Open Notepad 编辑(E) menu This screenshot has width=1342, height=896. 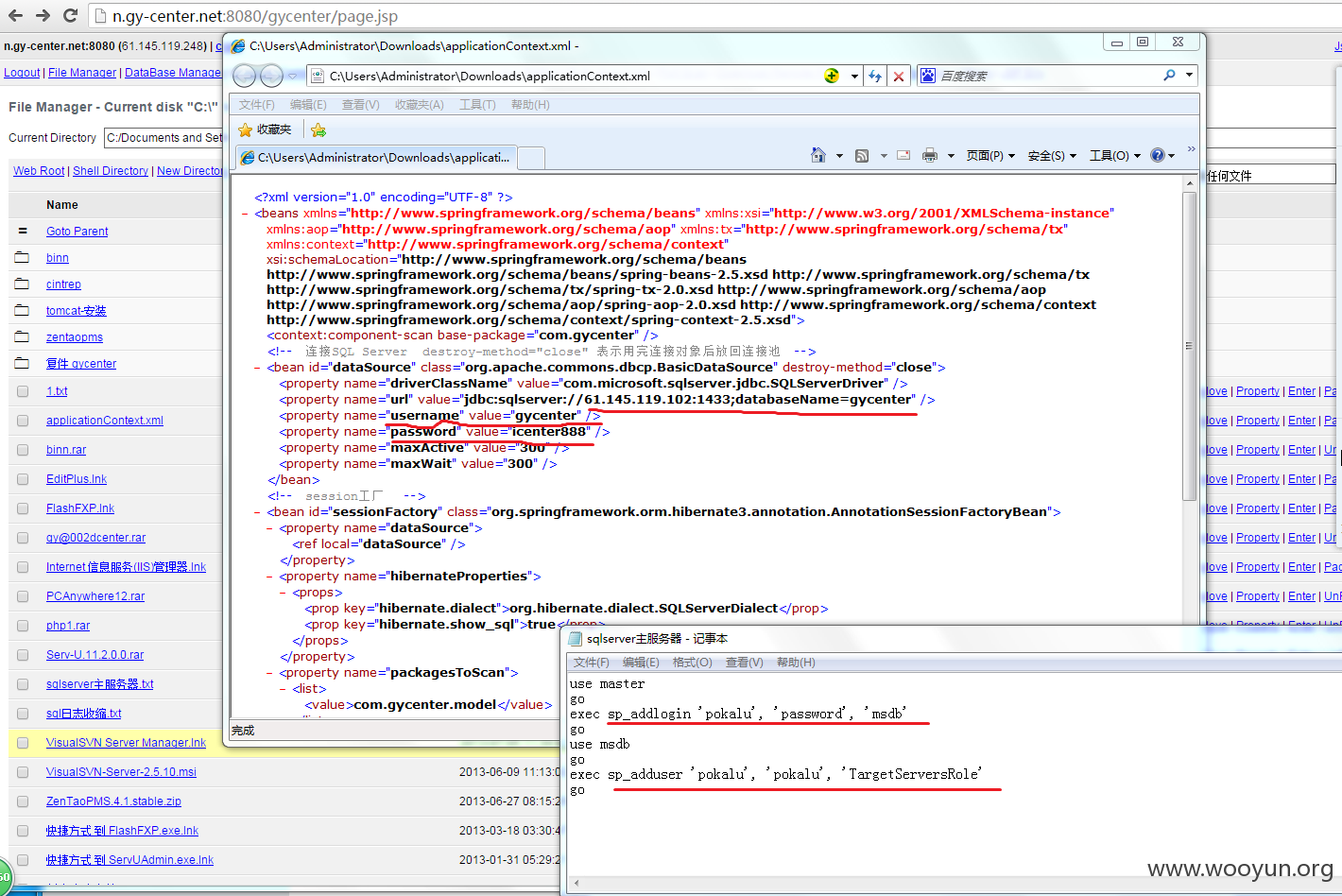[x=641, y=663]
